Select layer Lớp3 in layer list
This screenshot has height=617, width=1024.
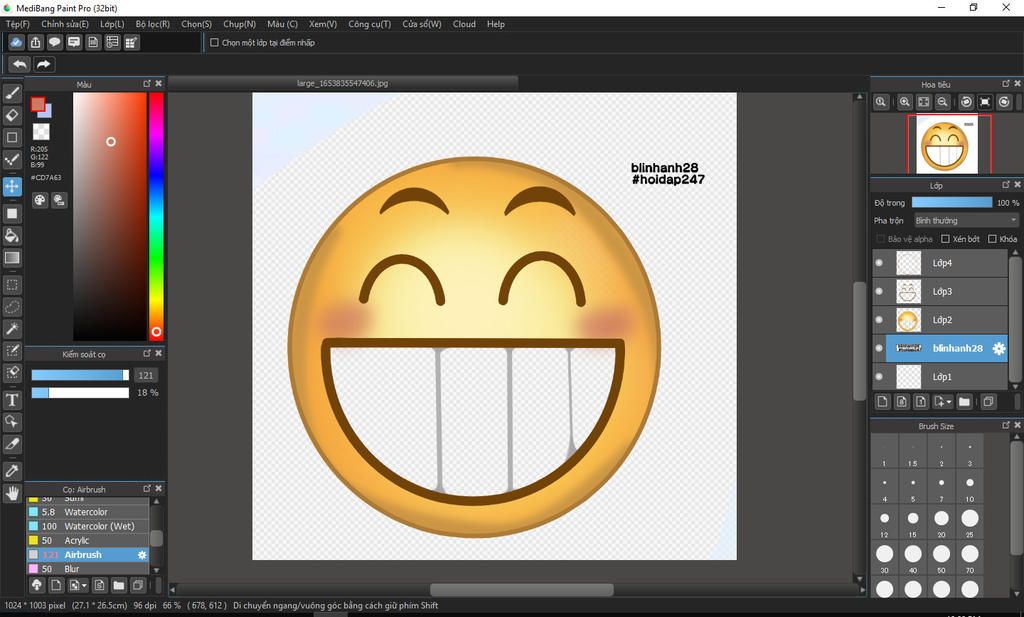click(940, 291)
